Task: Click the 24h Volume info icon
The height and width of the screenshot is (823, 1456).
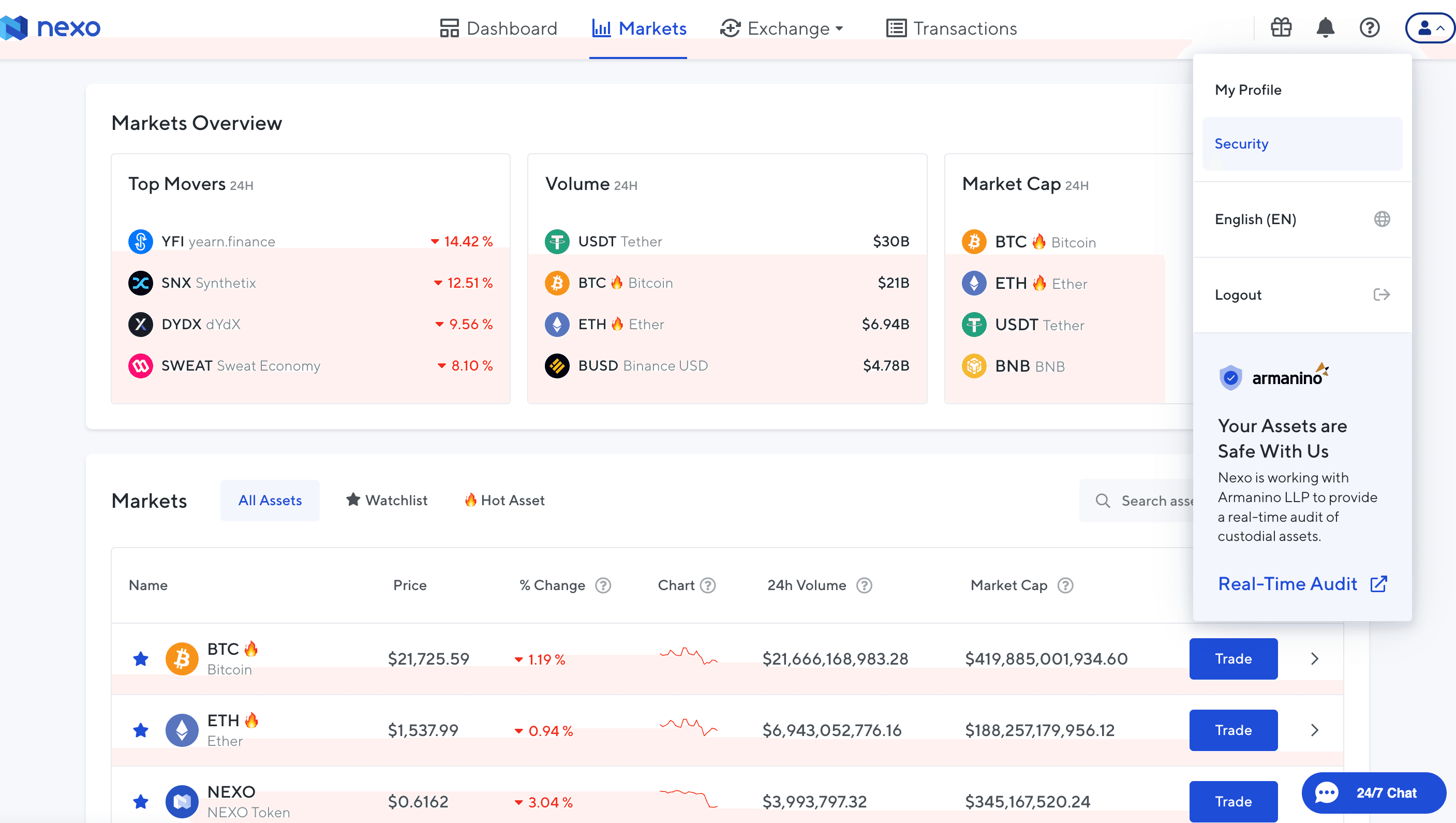Action: (864, 585)
